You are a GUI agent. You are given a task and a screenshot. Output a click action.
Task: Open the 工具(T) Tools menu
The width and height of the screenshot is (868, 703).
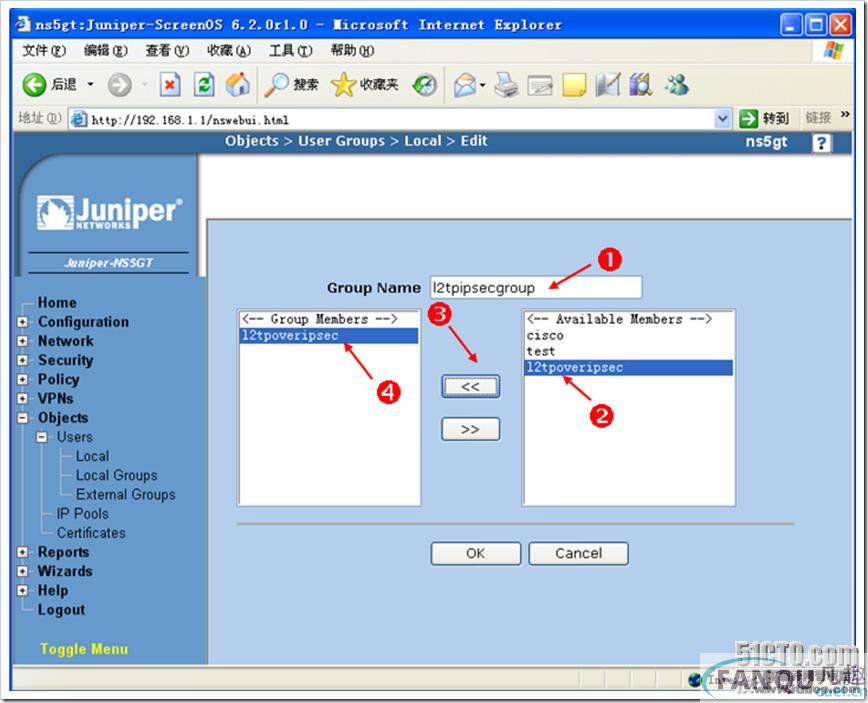[x=291, y=51]
